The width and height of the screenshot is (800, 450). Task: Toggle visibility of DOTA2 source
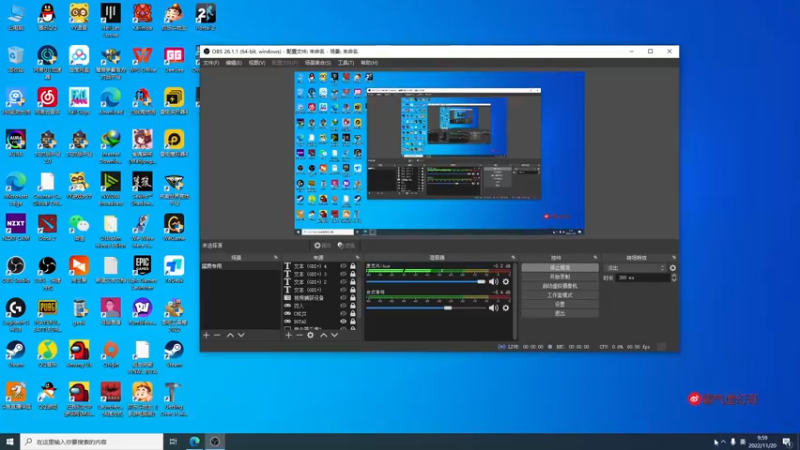coord(343,321)
